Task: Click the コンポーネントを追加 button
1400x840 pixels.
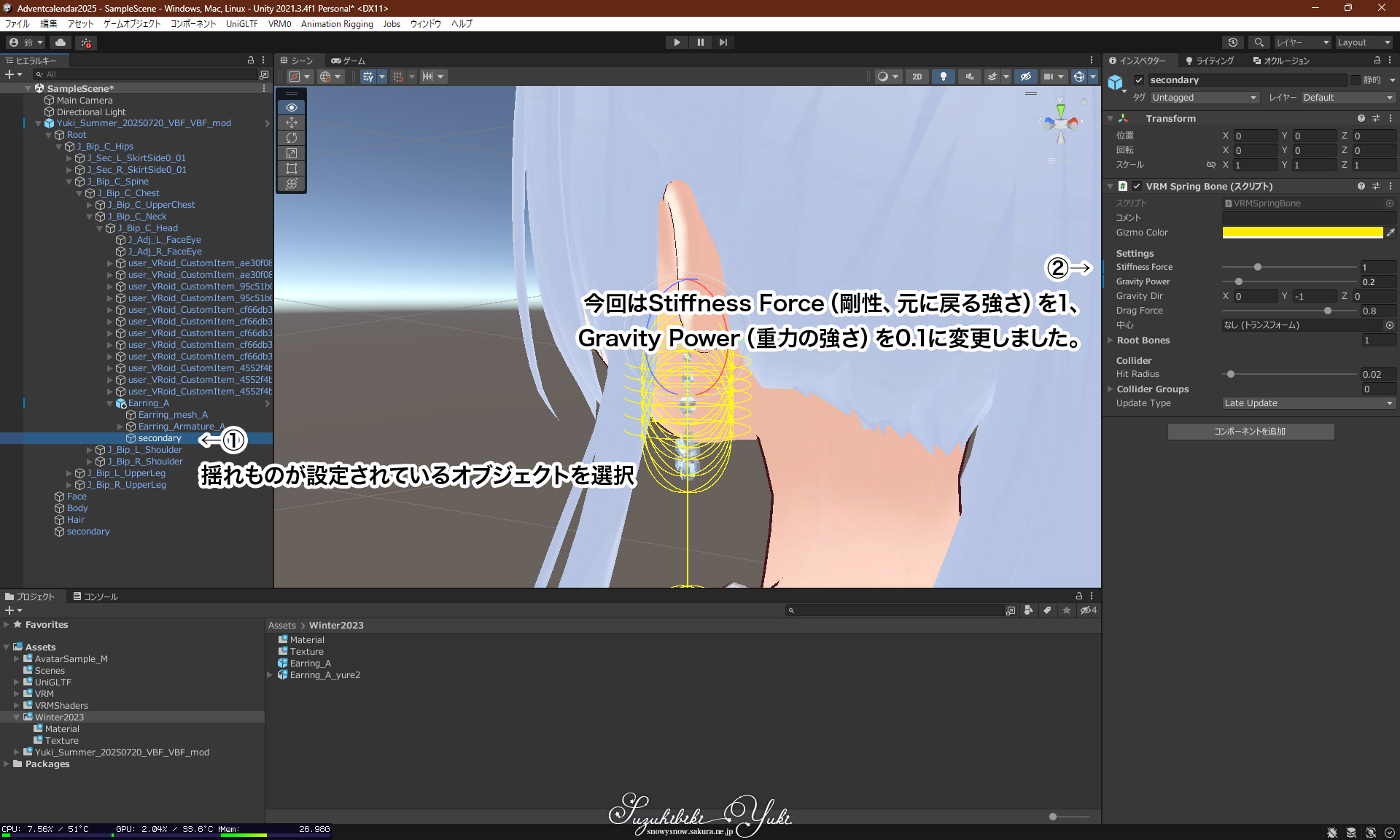Action: 1251,432
